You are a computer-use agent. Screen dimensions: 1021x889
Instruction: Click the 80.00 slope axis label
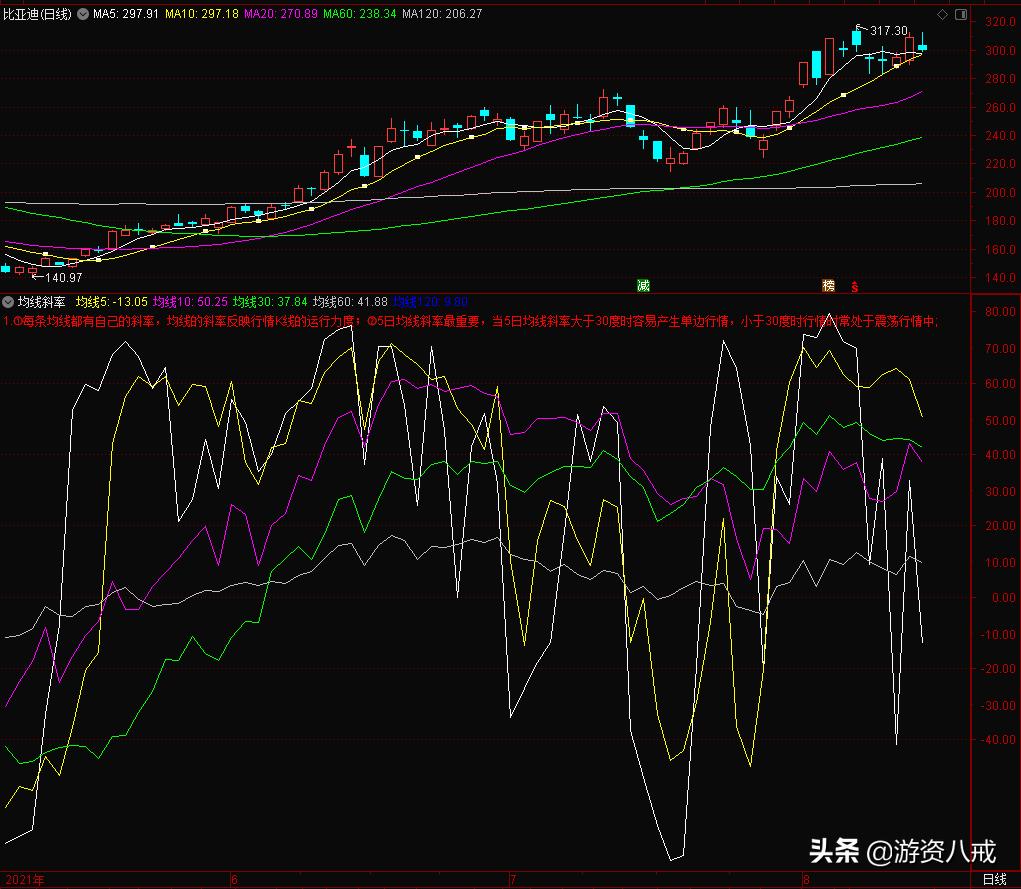point(1000,311)
